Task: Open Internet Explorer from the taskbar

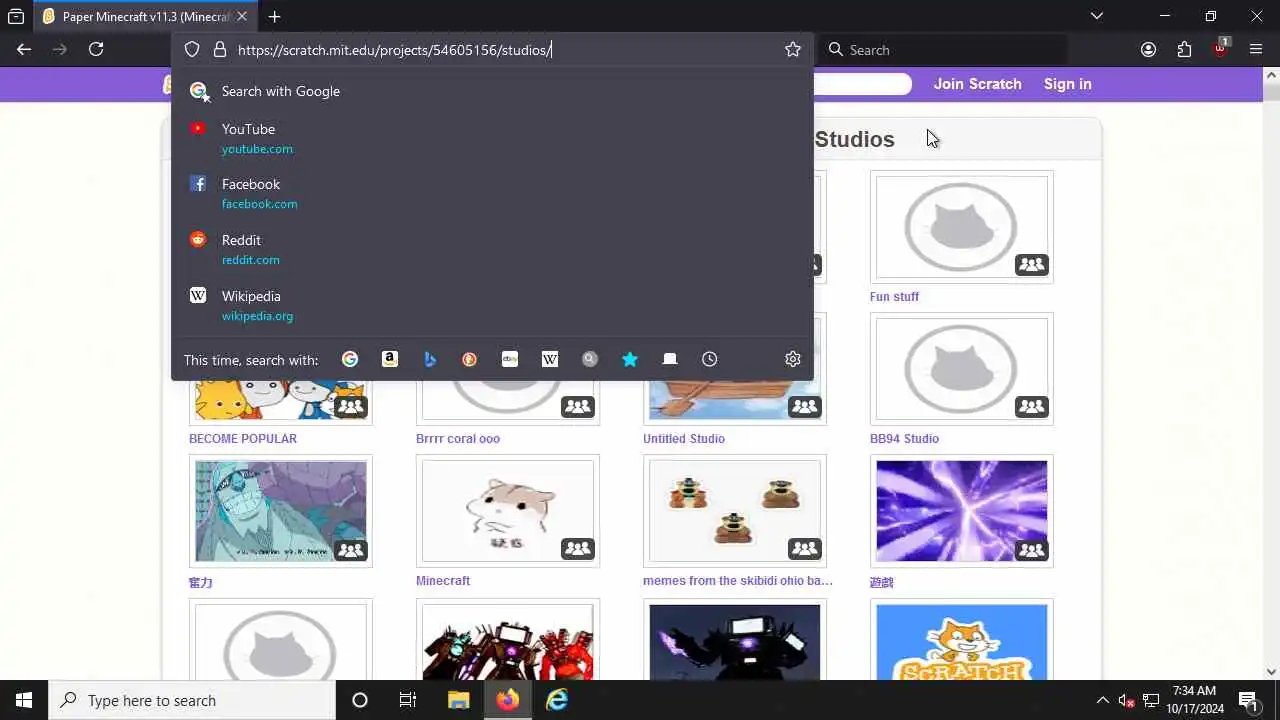Action: 557,700
